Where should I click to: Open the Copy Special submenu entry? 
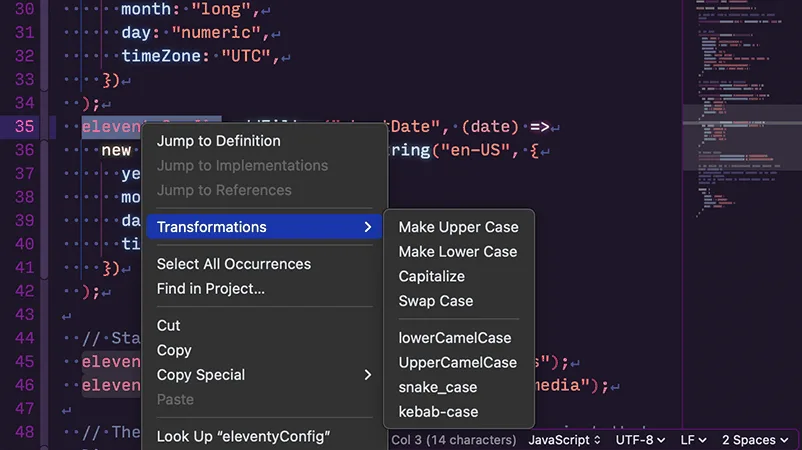264,375
